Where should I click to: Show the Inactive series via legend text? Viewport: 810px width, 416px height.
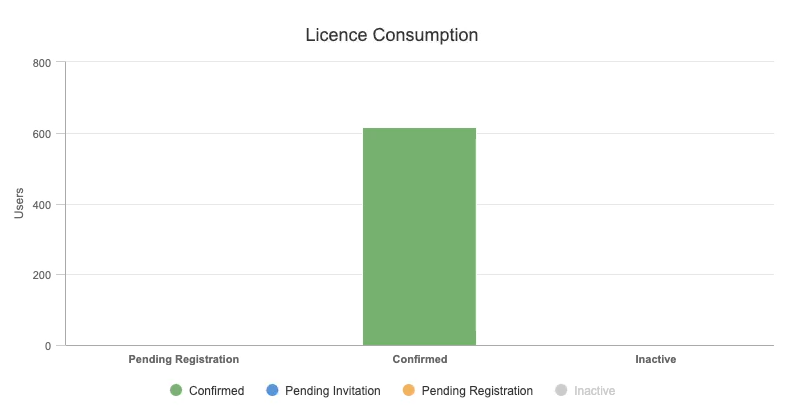pyautogui.click(x=595, y=391)
